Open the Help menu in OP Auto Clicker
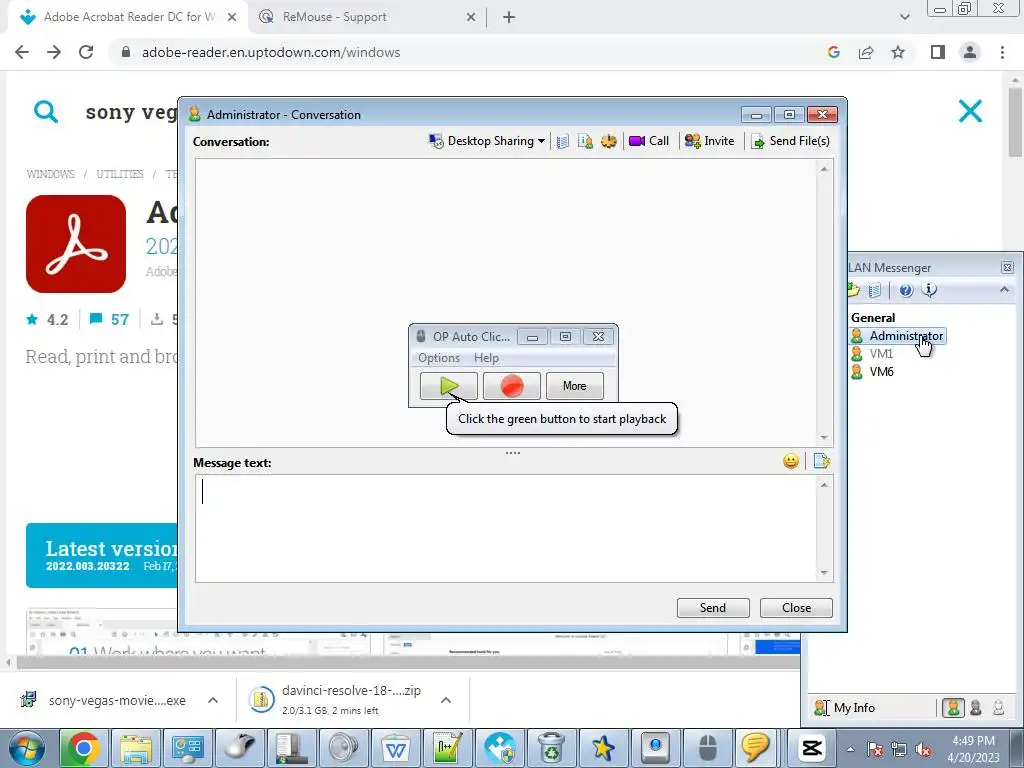This screenshot has height=768, width=1024. coord(486,358)
